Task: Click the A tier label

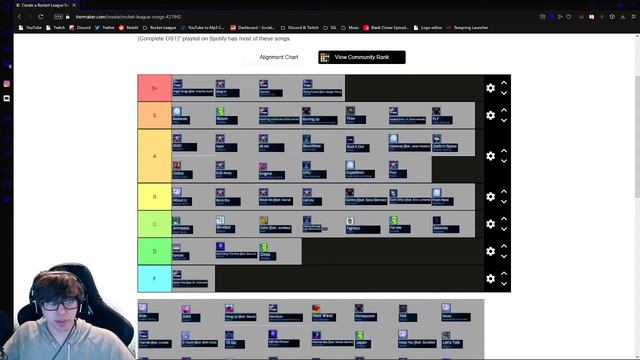Action: (155, 156)
